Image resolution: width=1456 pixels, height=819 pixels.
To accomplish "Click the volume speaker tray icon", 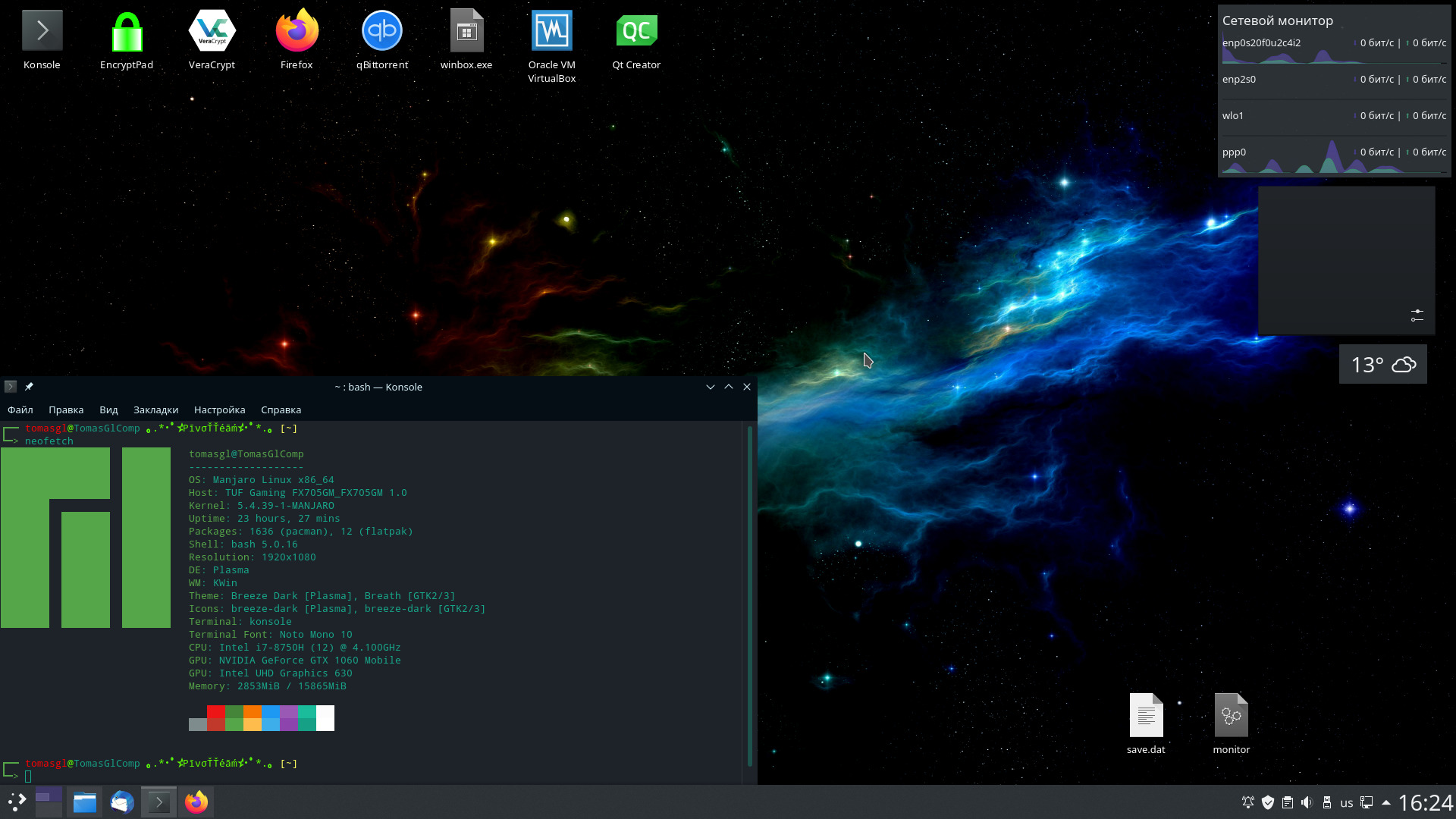I will (1307, 802).
